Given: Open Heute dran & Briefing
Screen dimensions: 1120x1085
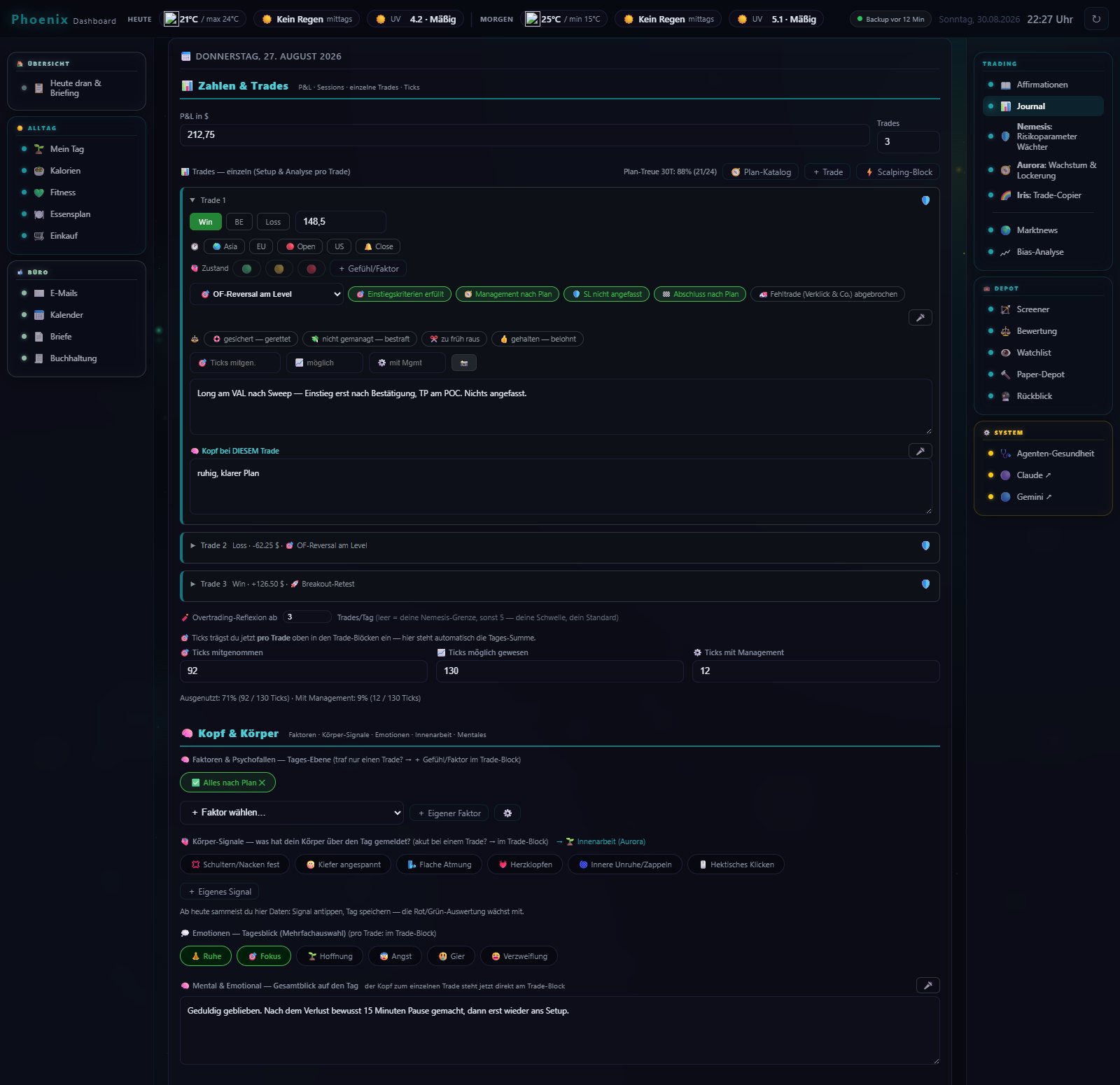Looking at the screenshot, I should point(76,88).
